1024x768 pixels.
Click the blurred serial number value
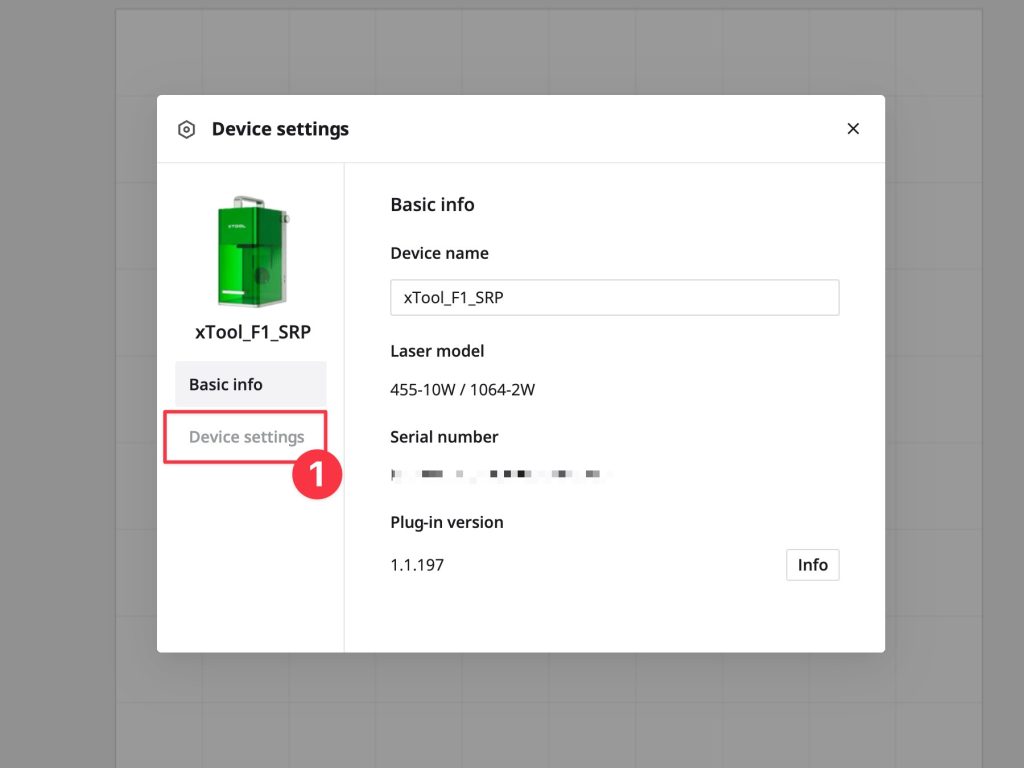click(x=500, y=473)
